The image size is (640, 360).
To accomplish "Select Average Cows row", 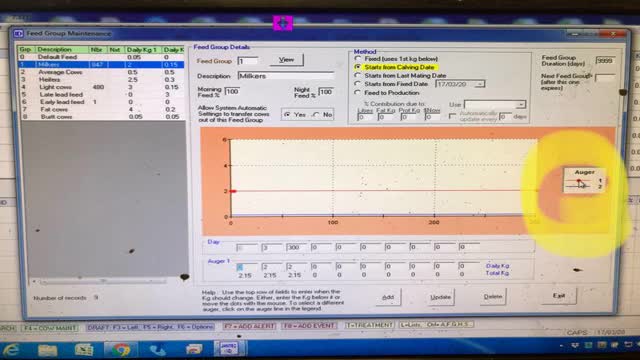I will coord(101,72).
